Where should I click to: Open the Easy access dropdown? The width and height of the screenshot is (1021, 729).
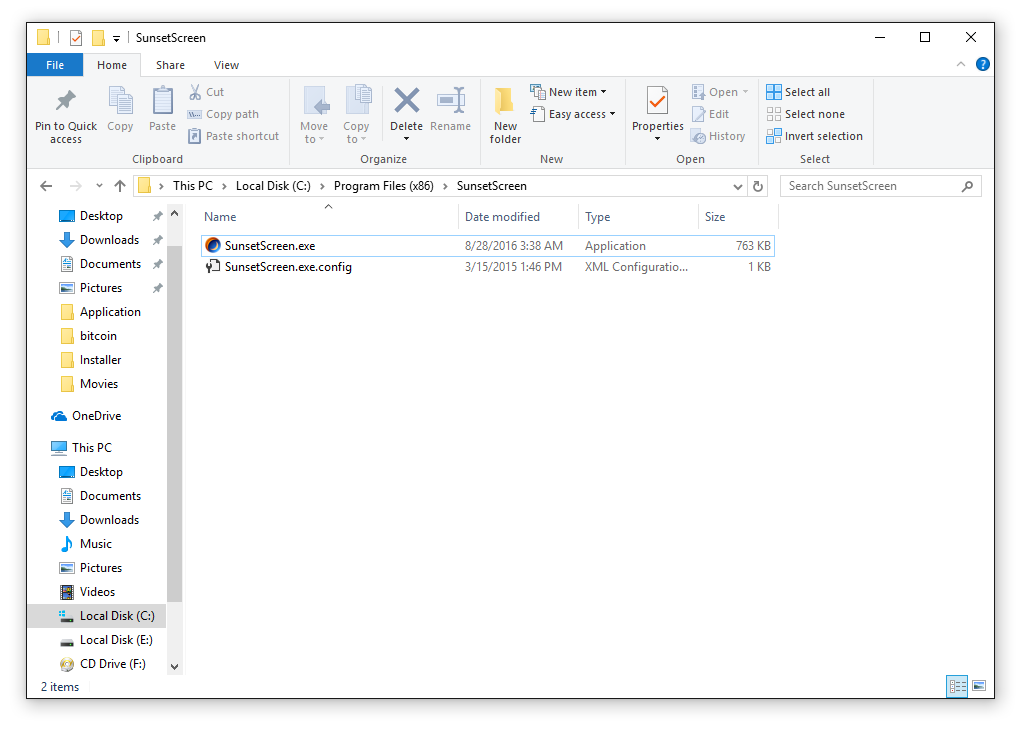tap(572, 114)
